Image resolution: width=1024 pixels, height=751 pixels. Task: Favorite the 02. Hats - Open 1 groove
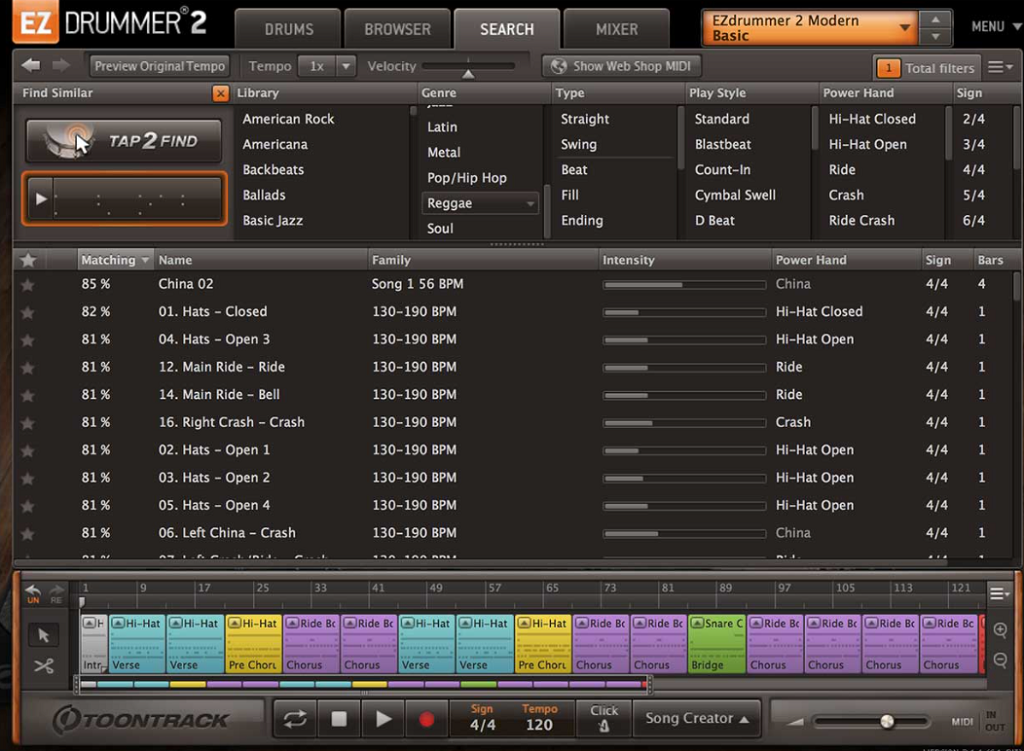[x=27, y=451]
